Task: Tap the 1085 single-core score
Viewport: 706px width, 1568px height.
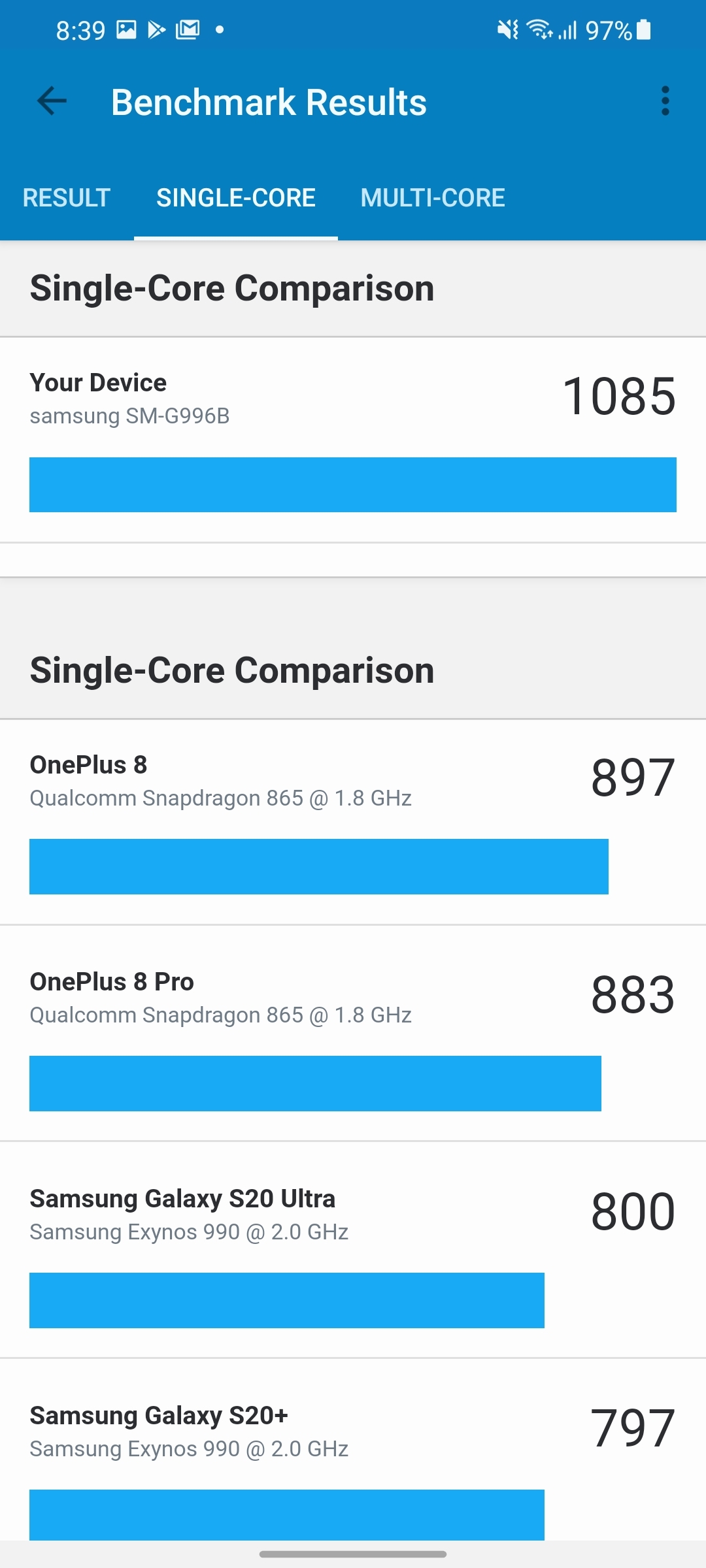Action: pos(619,396)
